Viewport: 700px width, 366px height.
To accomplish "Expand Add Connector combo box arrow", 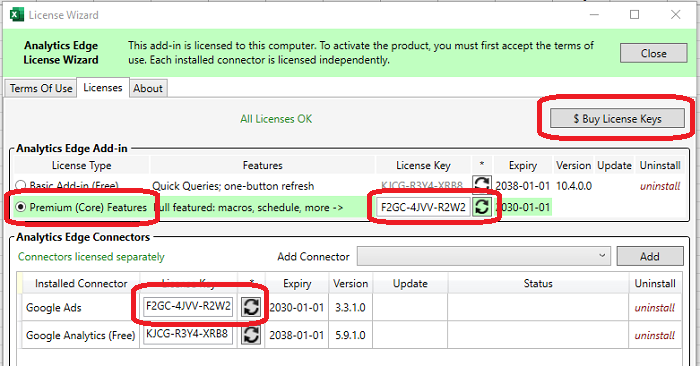I will [602, 256].
